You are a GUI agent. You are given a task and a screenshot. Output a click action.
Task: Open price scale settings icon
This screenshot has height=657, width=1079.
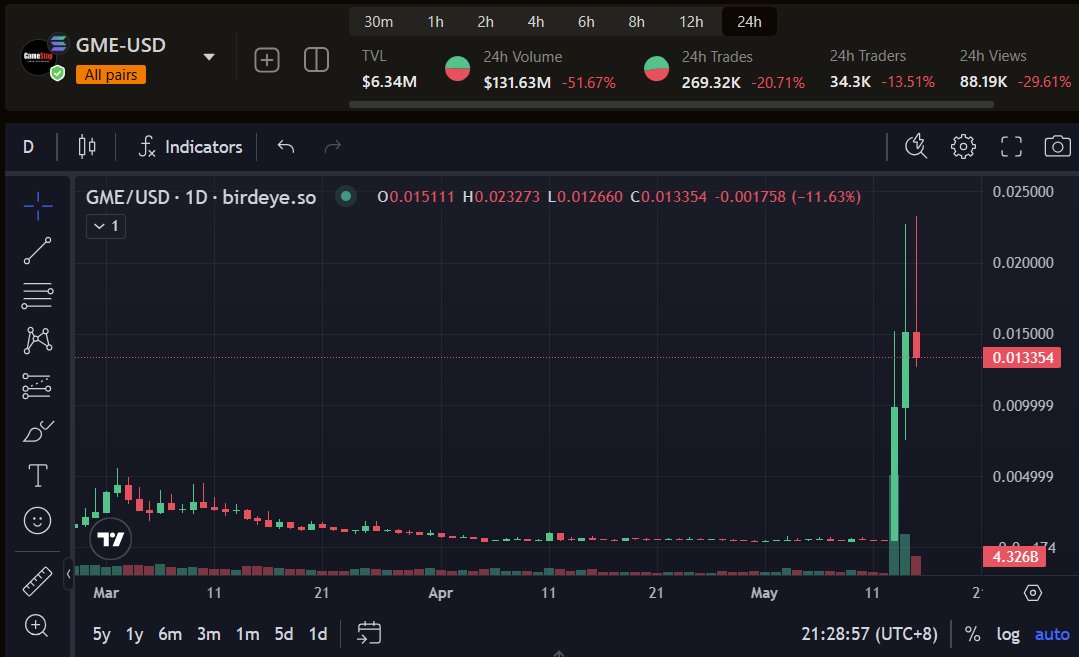[x=1033, y=593]
